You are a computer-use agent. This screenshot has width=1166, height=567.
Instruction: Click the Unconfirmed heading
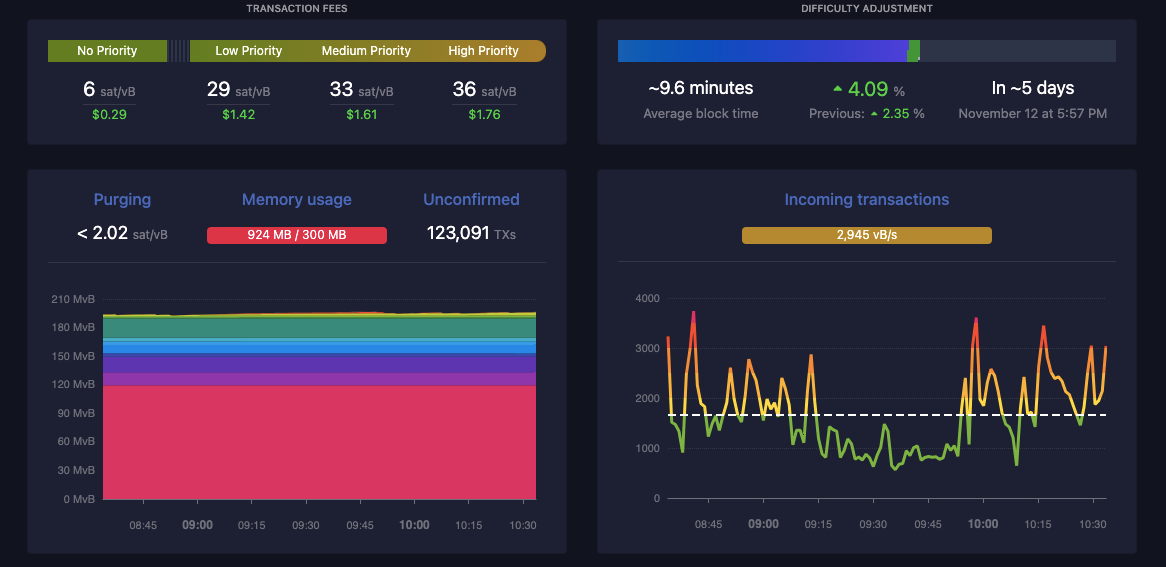click(471, 200)
